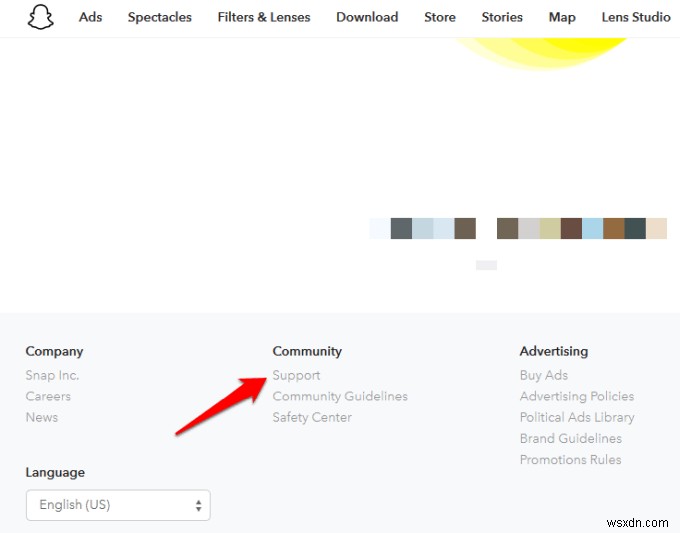Click Buy Ads under Advertising

coord(544,375)
